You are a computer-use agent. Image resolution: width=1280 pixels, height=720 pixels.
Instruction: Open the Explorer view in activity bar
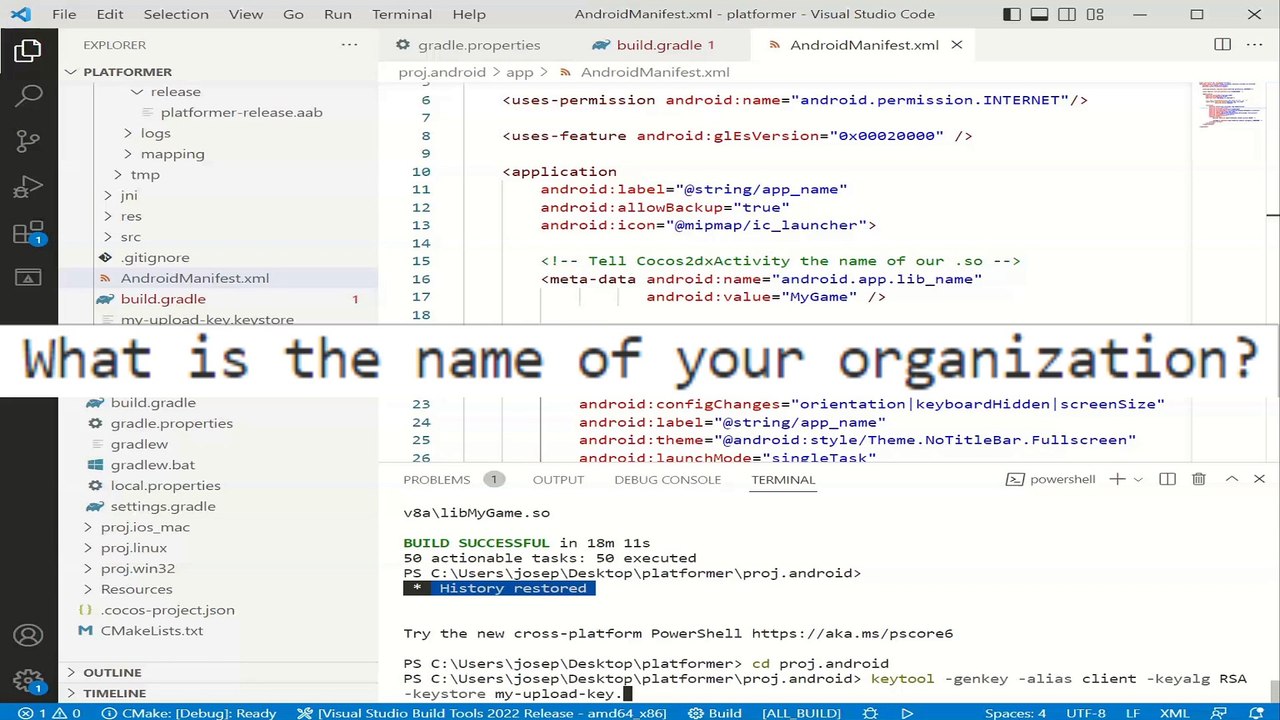(x=28, y=50)
